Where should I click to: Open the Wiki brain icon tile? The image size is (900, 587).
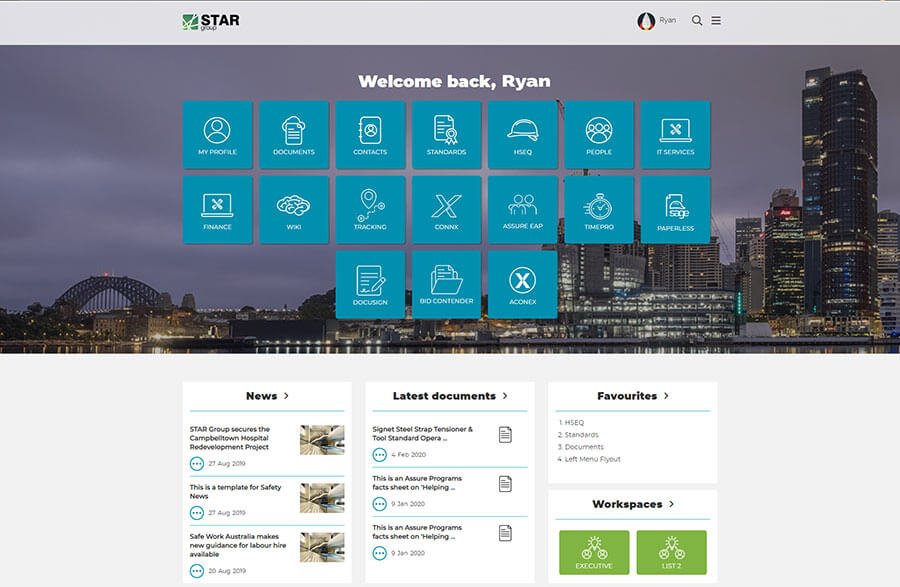click(x=293, y=209)
